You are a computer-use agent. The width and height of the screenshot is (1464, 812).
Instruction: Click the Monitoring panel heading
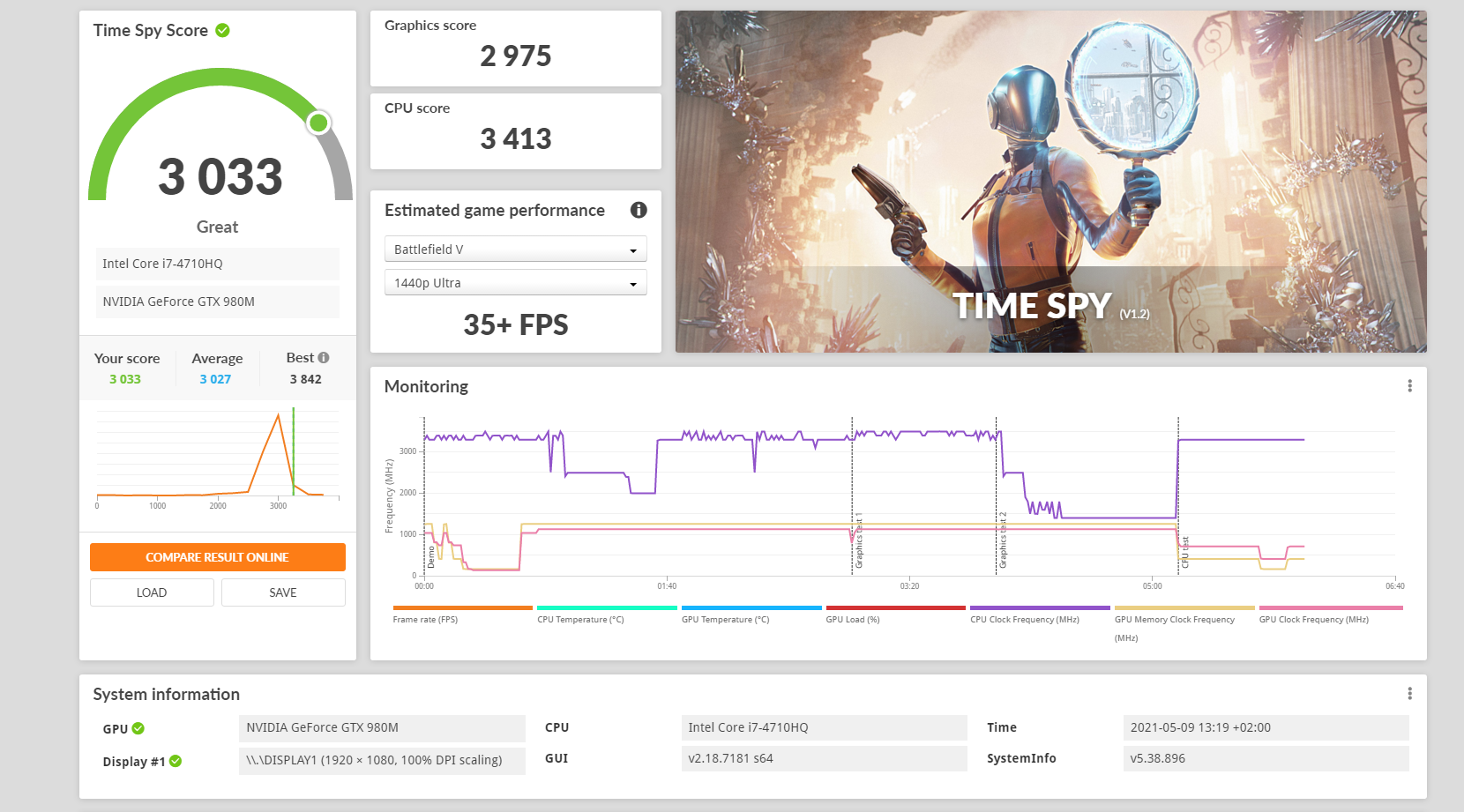[426, 387]
